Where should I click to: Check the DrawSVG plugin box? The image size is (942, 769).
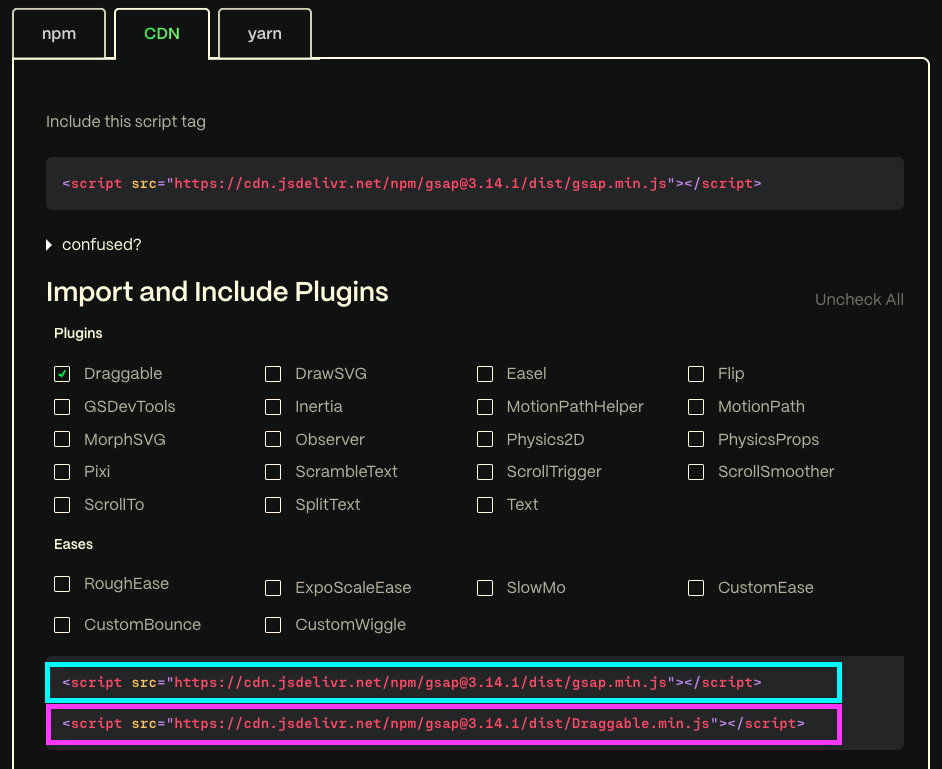pos(273,374)
